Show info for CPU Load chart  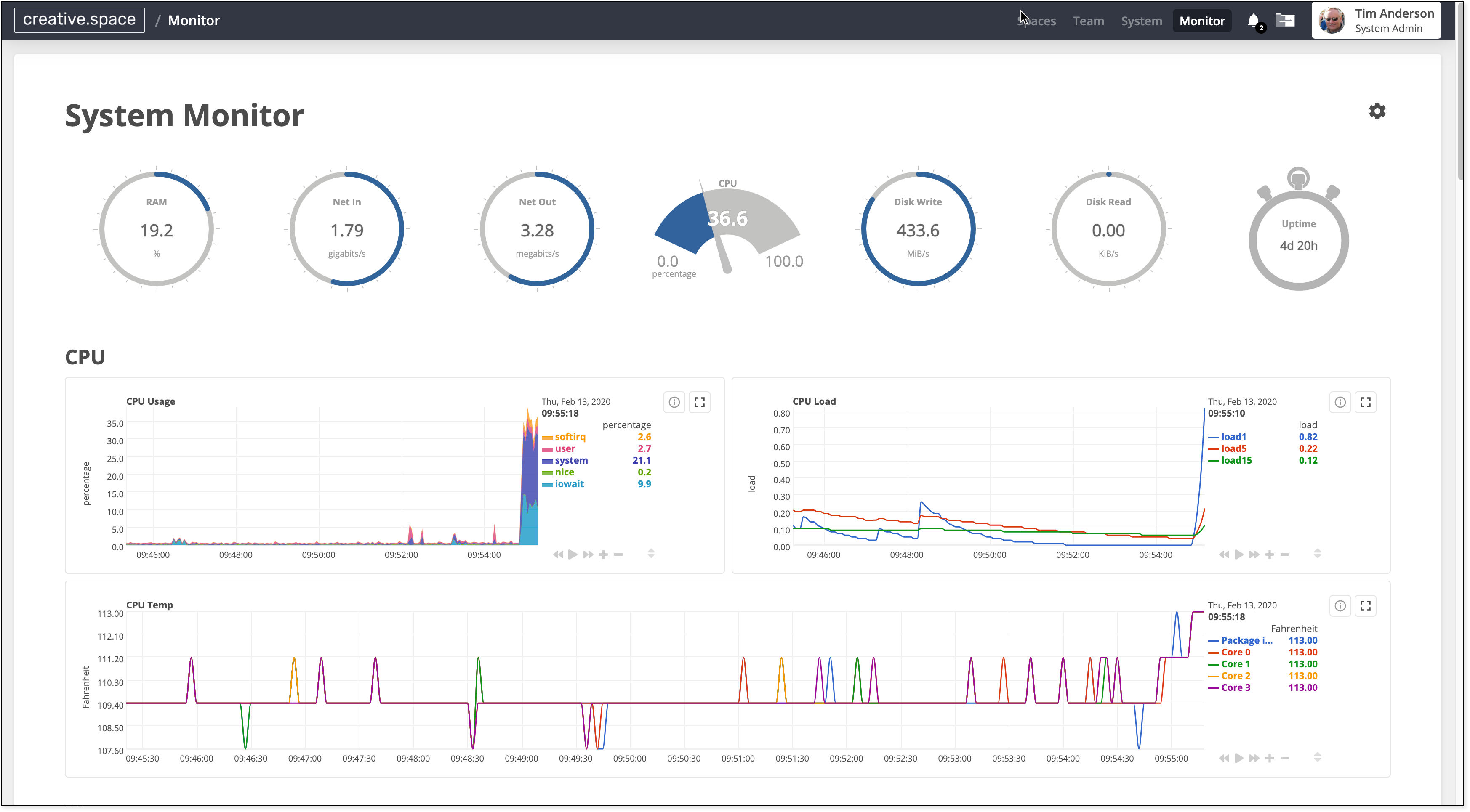[x=1340, y=402]
